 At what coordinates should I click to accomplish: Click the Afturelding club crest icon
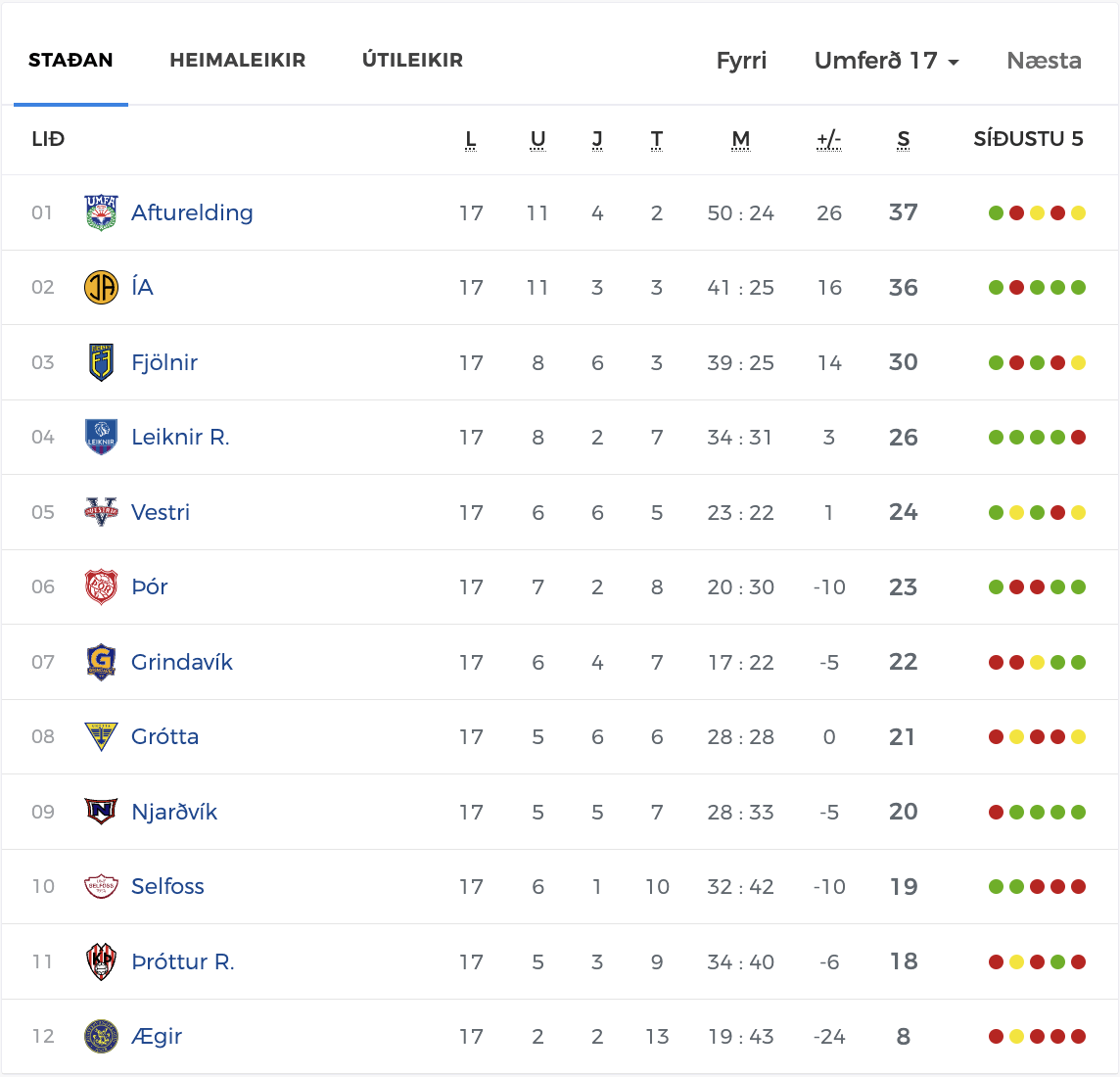[x=101, y=212]
